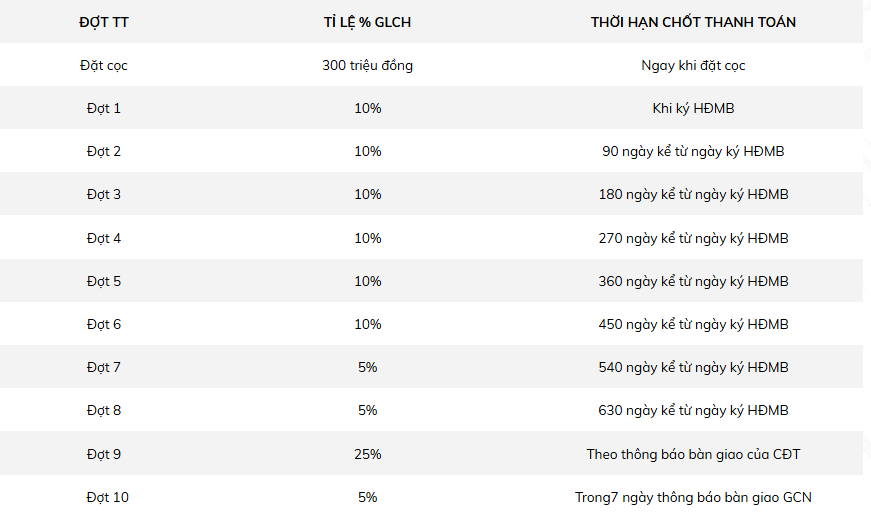Click the "300 triệu đồng" cell
This screenshot has width=871, height=532.
tap(367, 65)
